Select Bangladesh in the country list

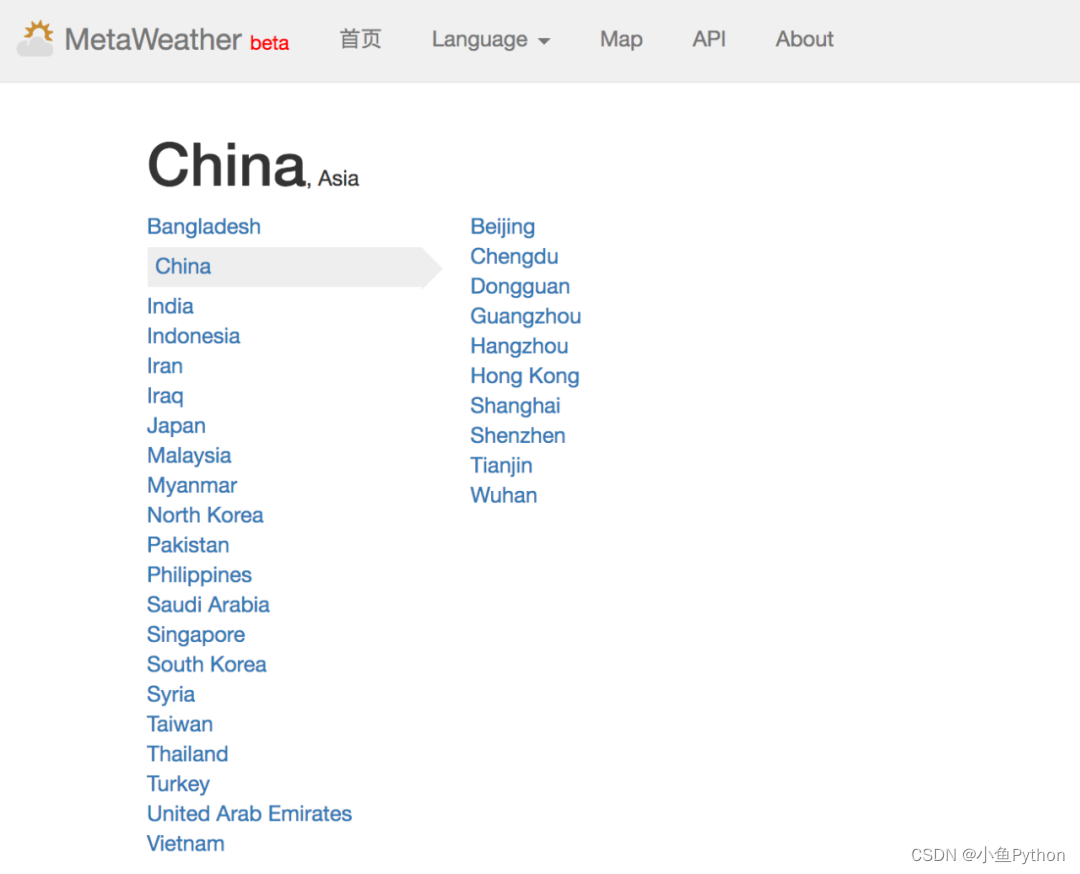tap(204, 227)
